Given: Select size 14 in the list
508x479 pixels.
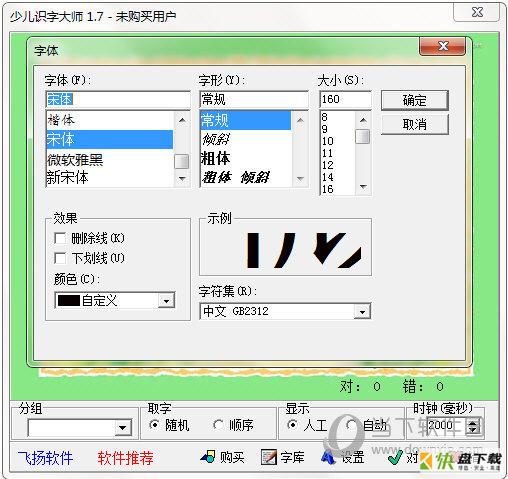Looking at the screenshot, I should pyautogui.click(x=337, y=177).
